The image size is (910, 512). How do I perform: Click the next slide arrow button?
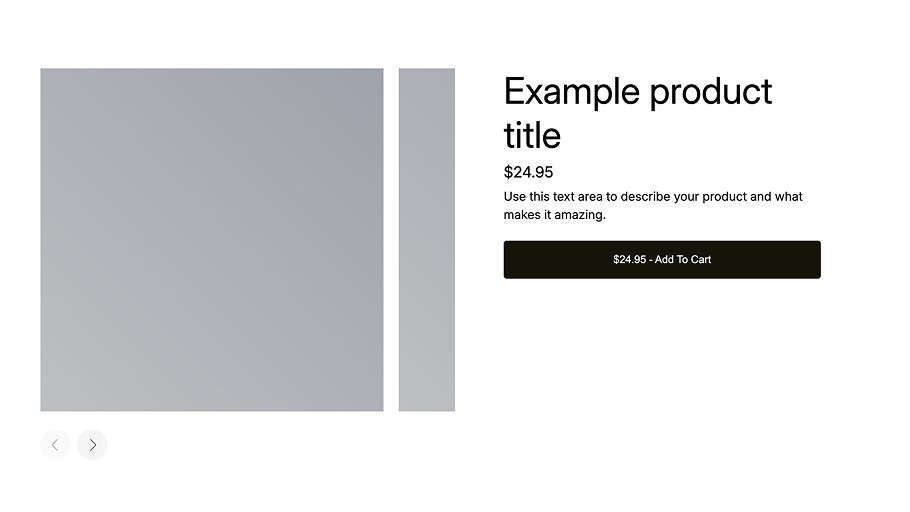coord(92,445)
